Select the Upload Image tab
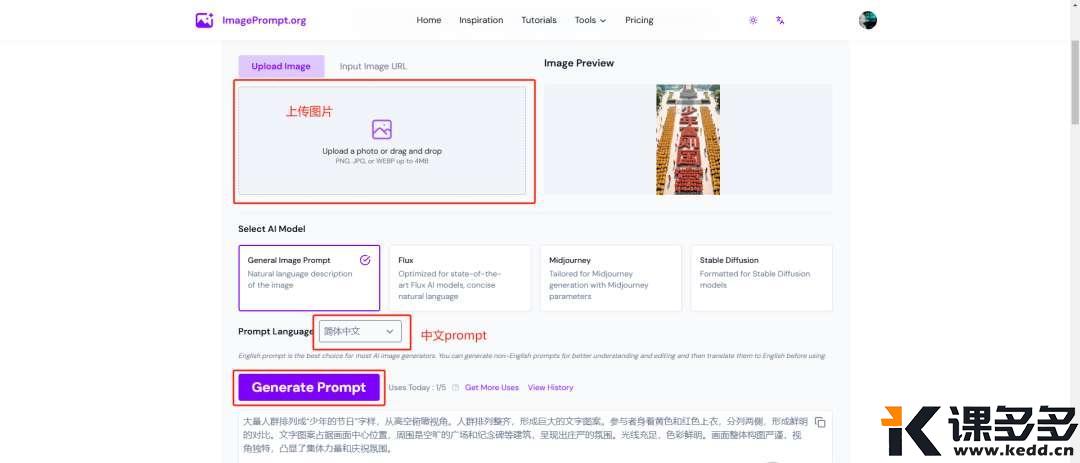The height and width of the screenshot is (463, 1080). pos(281,67)
